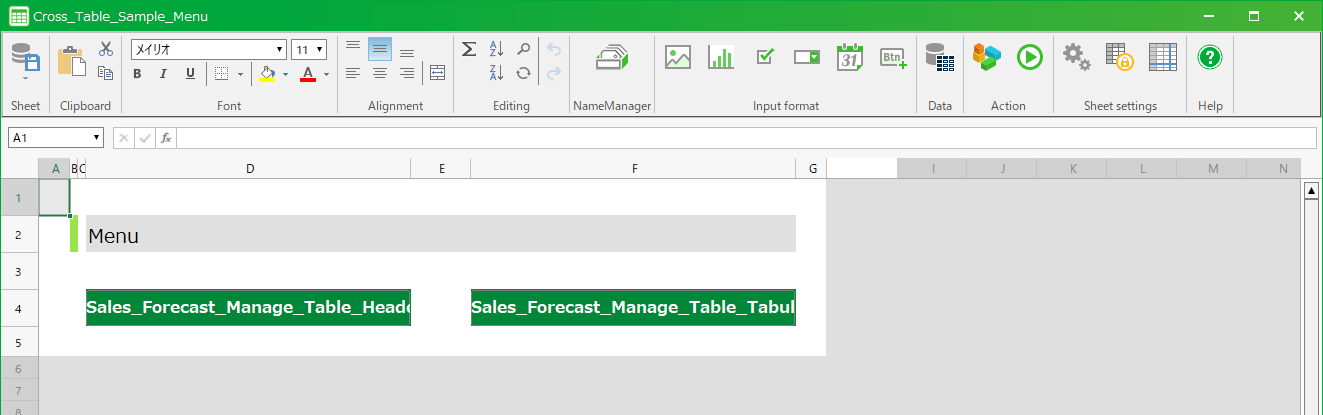
Task: Click the Sales_Forecast_Manage_Table_Header button
Action: pos(248,308)
